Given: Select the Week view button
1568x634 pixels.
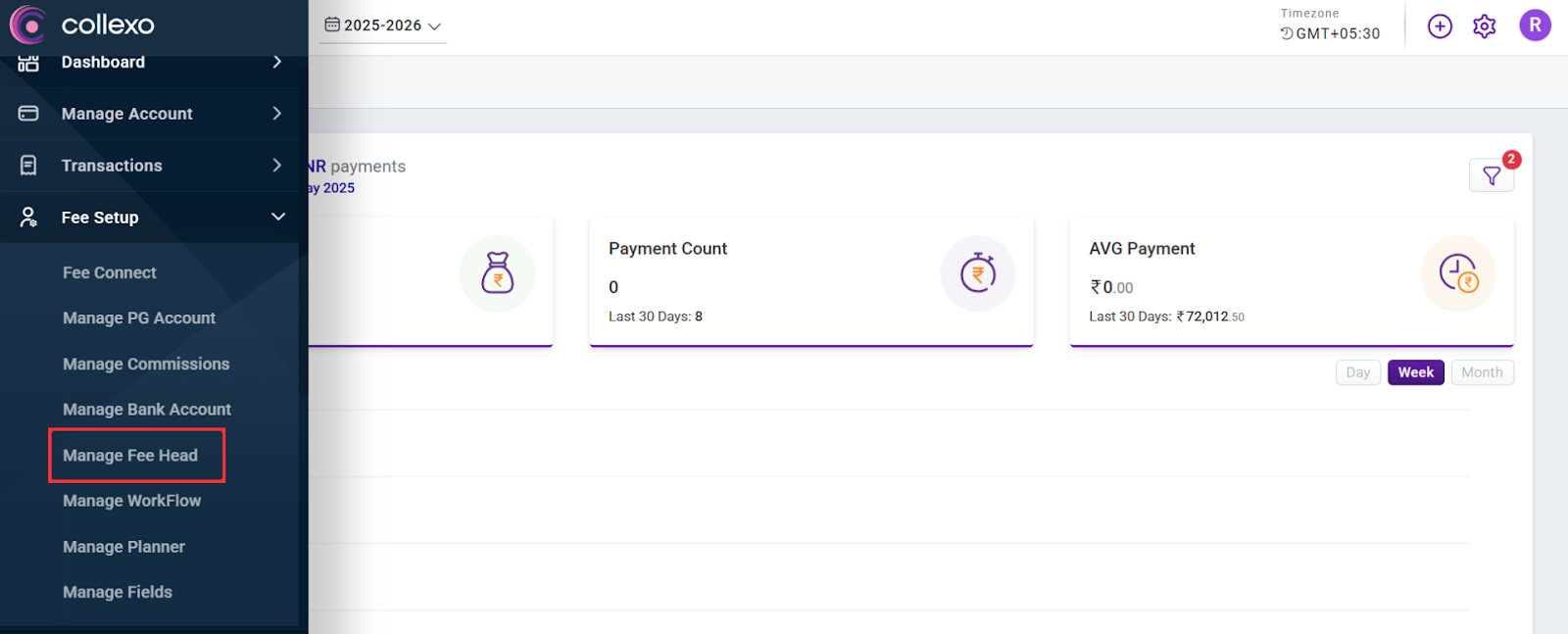Looking at the screenshot, I should click(x=1415, y=372).
